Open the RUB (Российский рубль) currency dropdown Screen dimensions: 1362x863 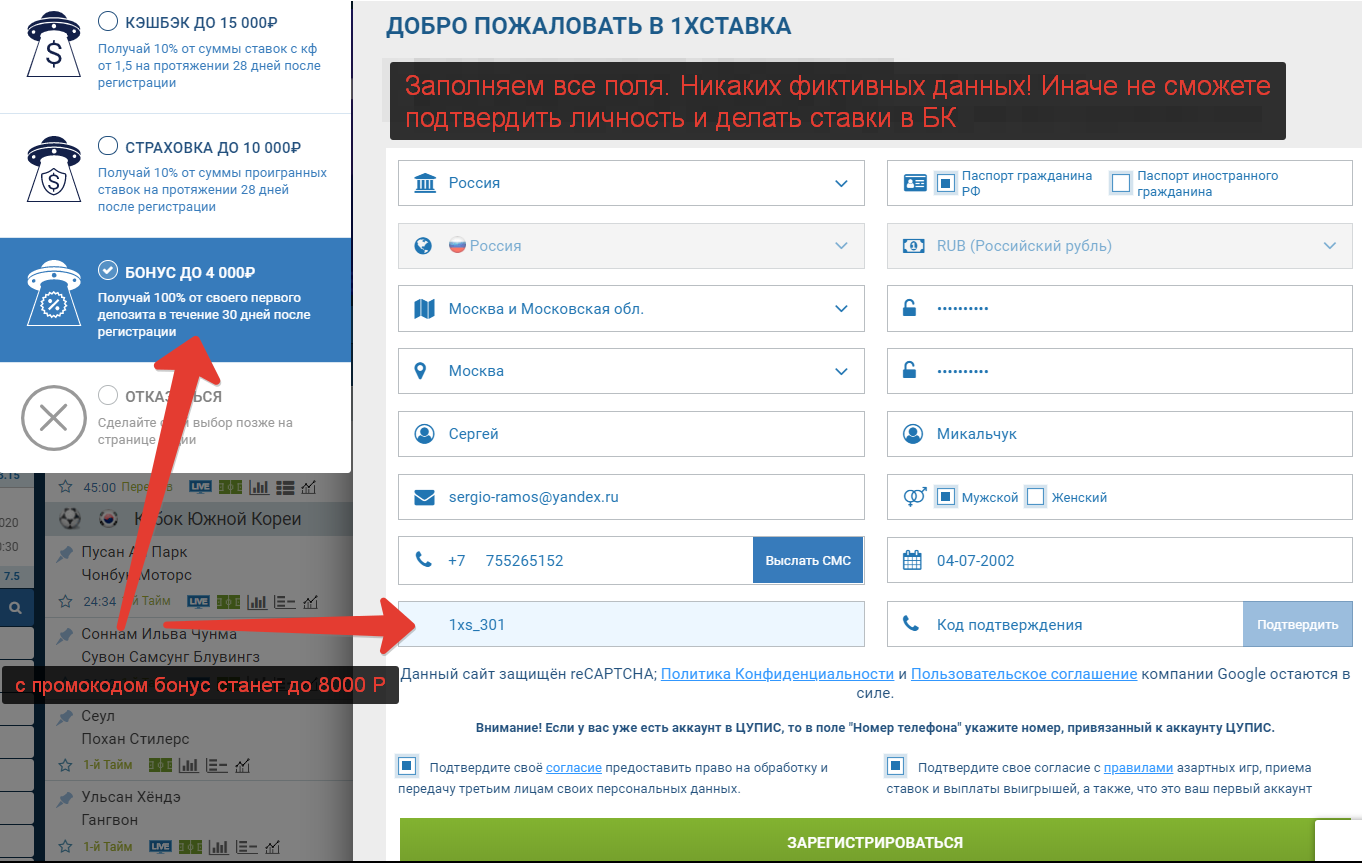(x=1120, y=245)
